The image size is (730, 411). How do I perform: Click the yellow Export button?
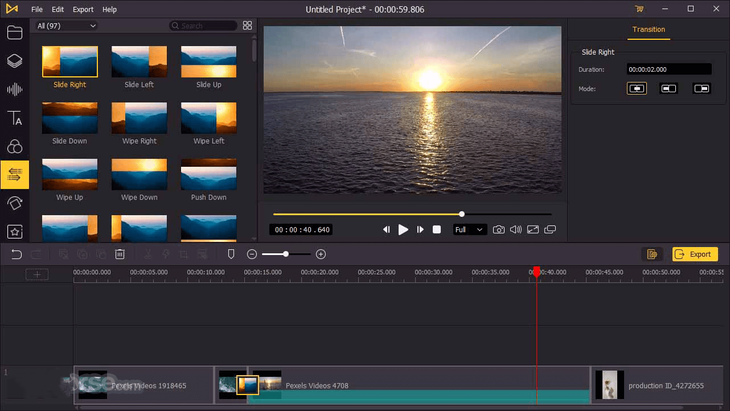695,254
